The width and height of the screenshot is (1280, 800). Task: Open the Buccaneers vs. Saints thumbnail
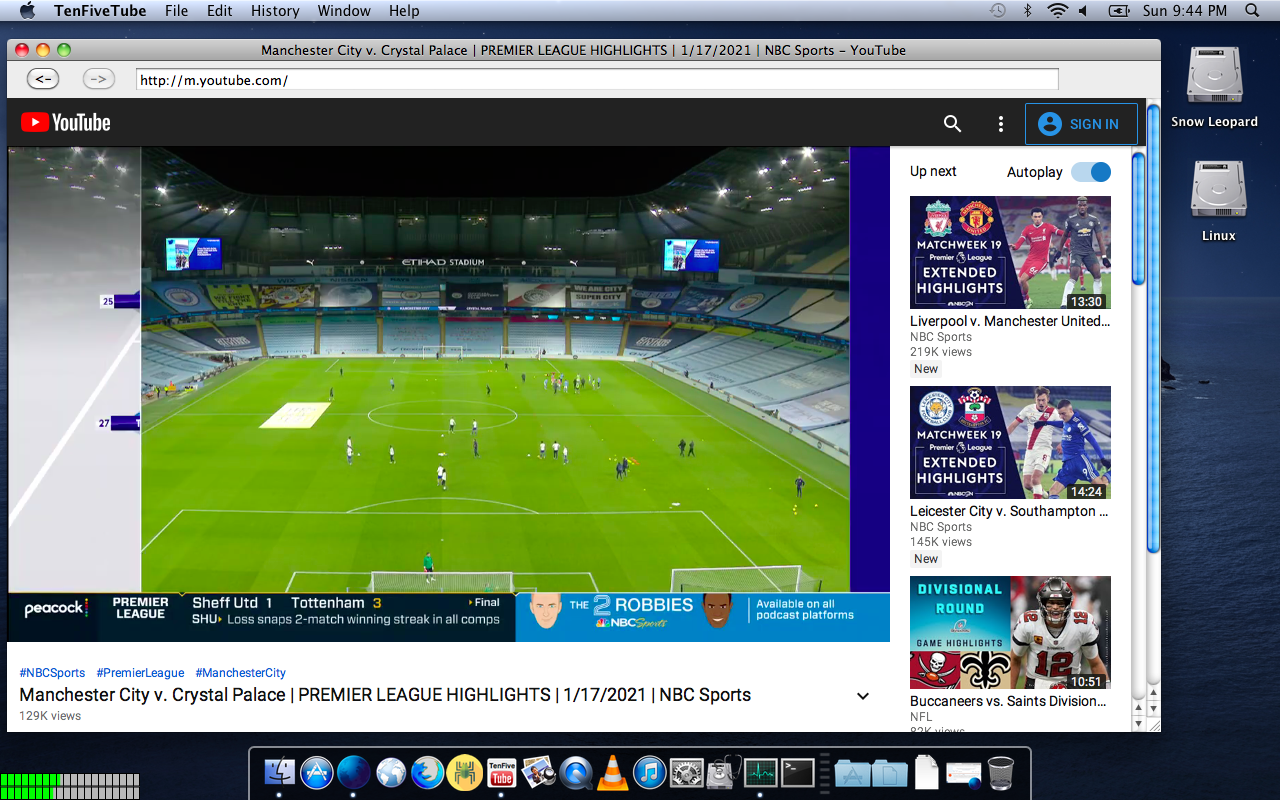coord(1010,632)
